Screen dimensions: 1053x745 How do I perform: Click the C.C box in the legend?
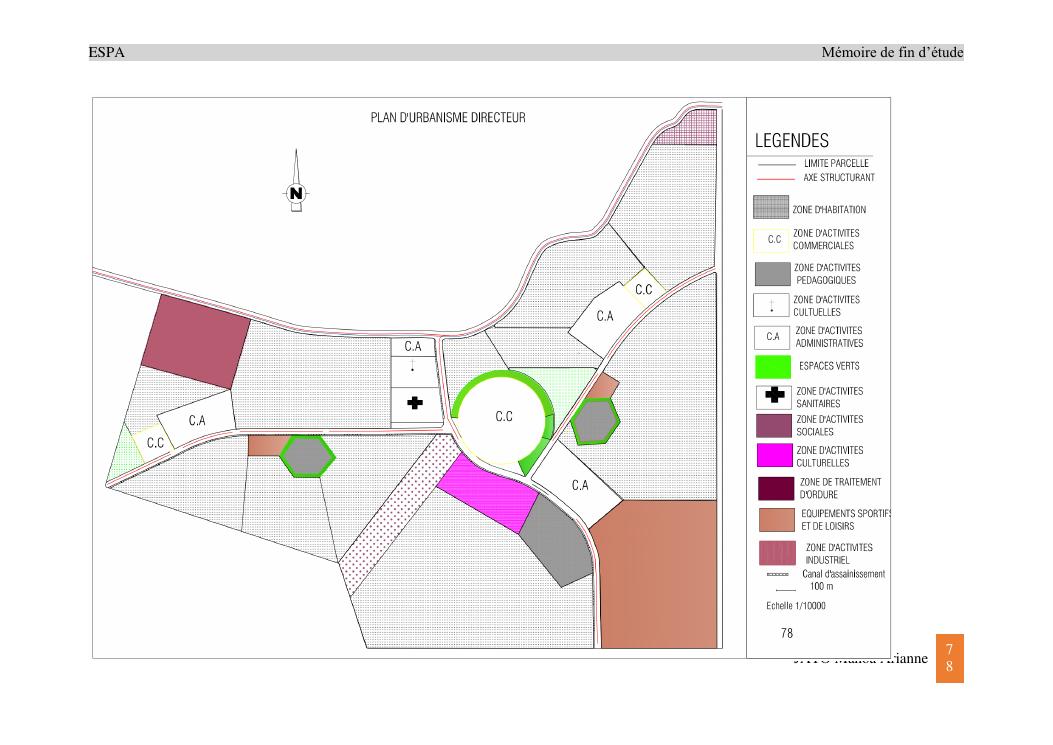(x=772, y=240)
